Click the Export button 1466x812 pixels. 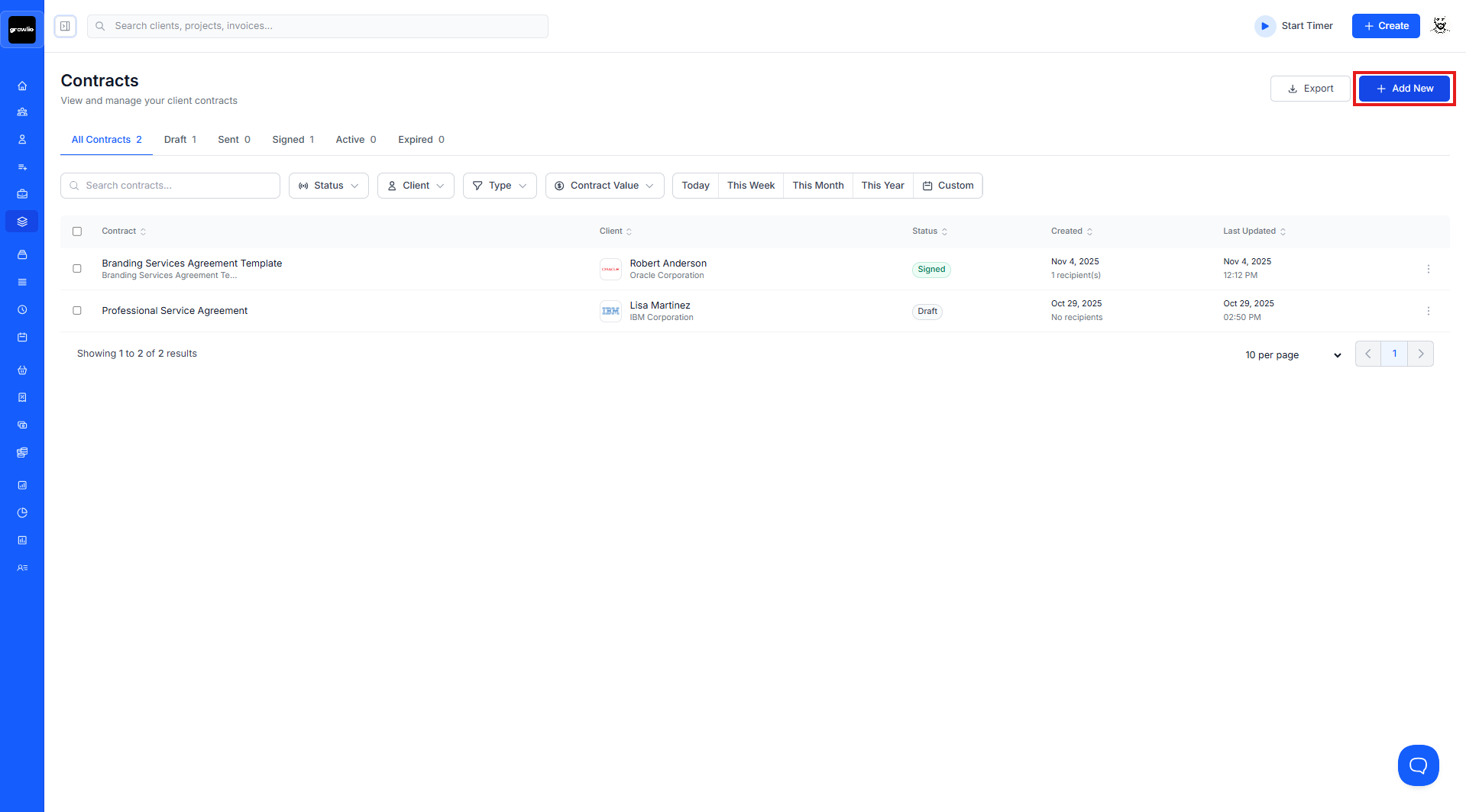pyautogui.click(x=1310, y=89)
